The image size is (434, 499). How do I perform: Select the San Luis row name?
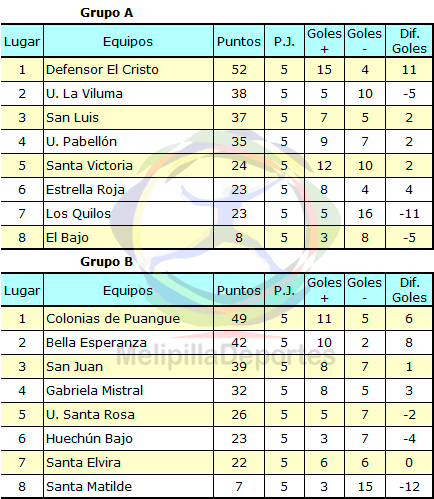(x=72, y=117)
